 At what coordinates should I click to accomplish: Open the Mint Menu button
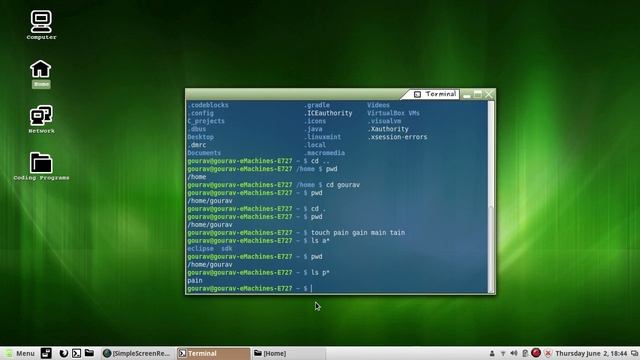(x=20, y=353)
